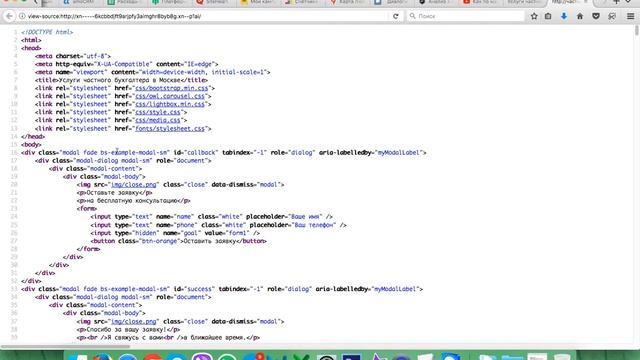This screenshot has height=360, width=640.
Task: Focus the view-source URL address field
Action: [206, 16]
